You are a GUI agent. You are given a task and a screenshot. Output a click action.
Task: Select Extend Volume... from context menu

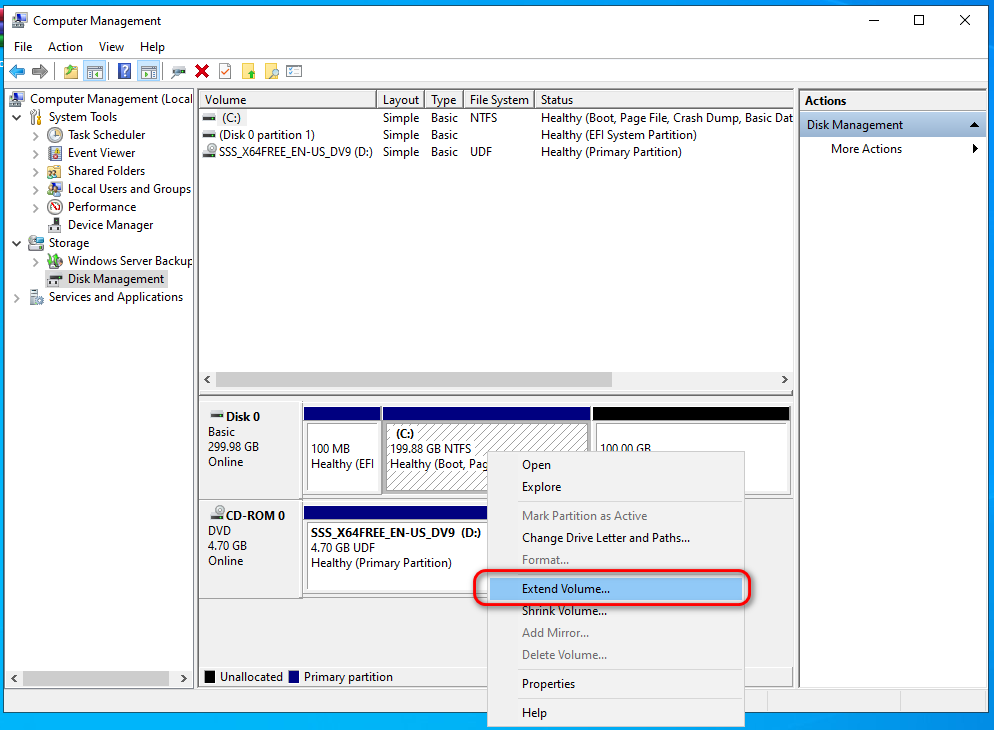(x=565, y=589)
